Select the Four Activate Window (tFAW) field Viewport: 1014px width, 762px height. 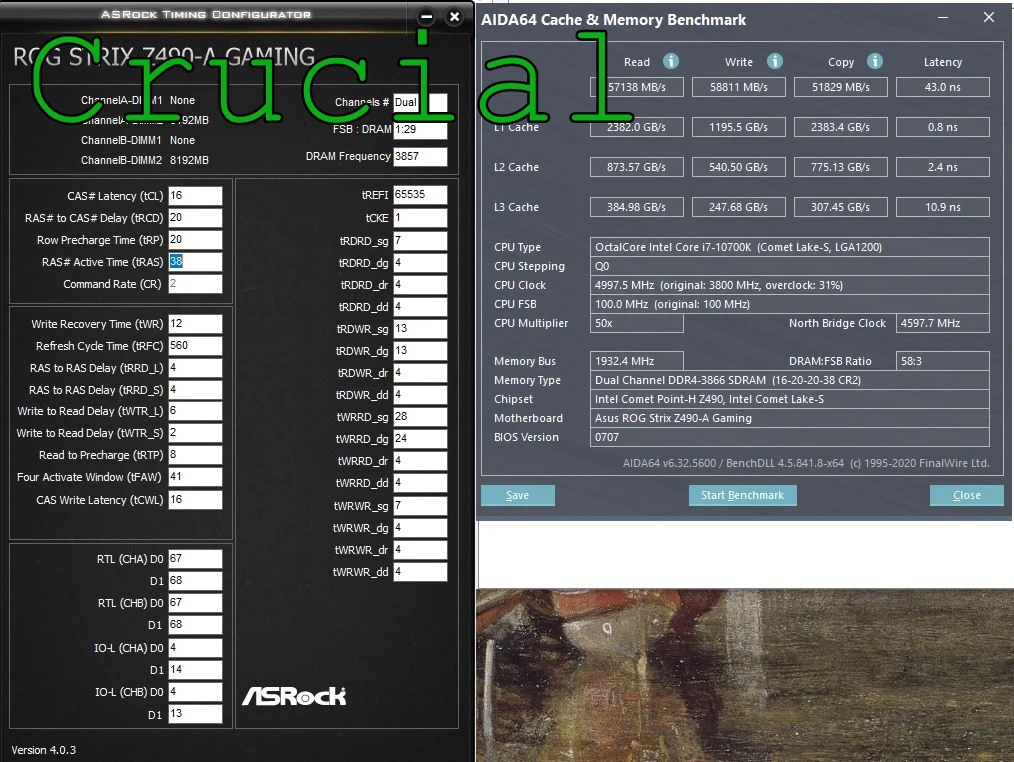point(195,477)
